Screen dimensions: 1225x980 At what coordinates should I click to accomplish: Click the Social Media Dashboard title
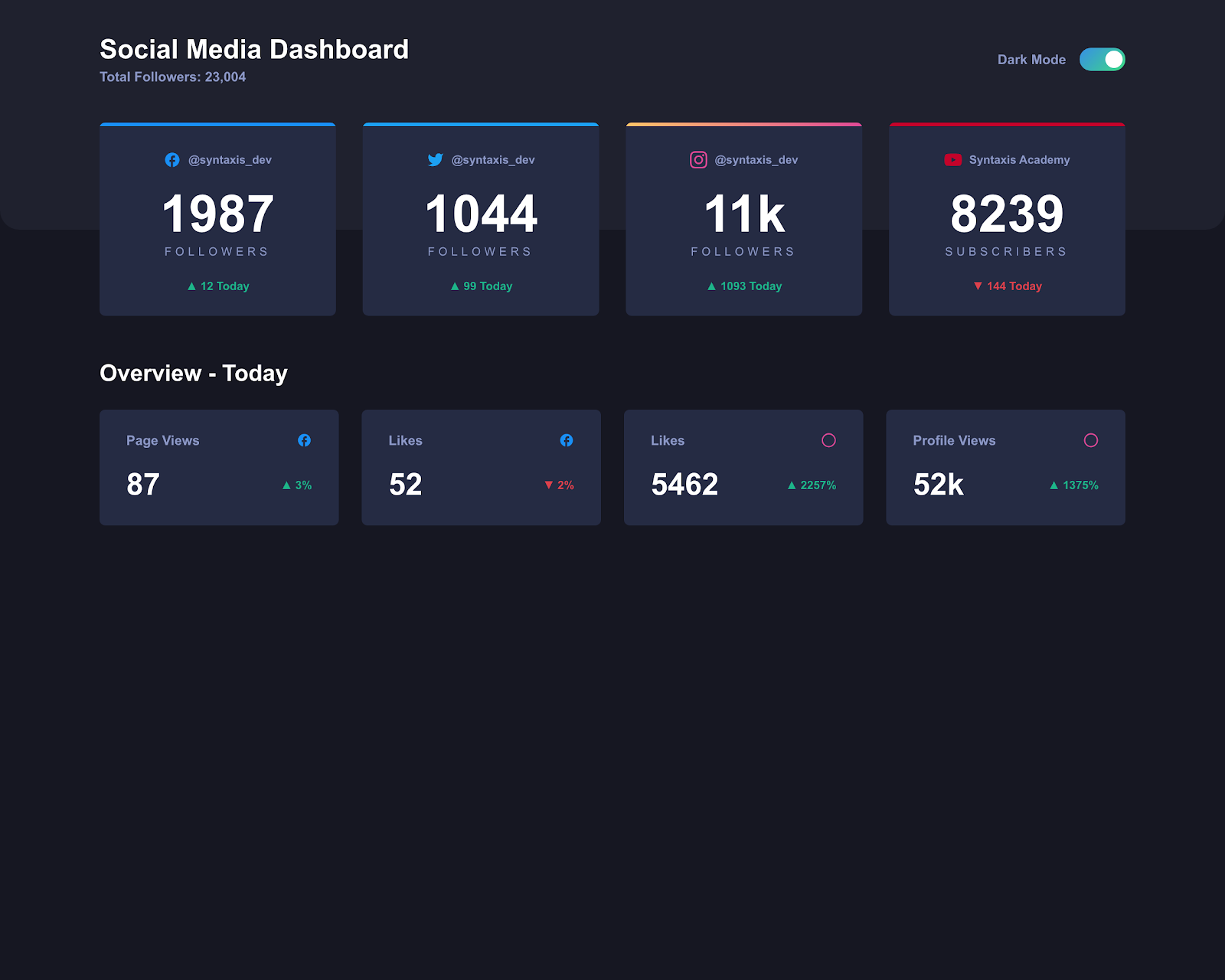(x=254, y=50)
